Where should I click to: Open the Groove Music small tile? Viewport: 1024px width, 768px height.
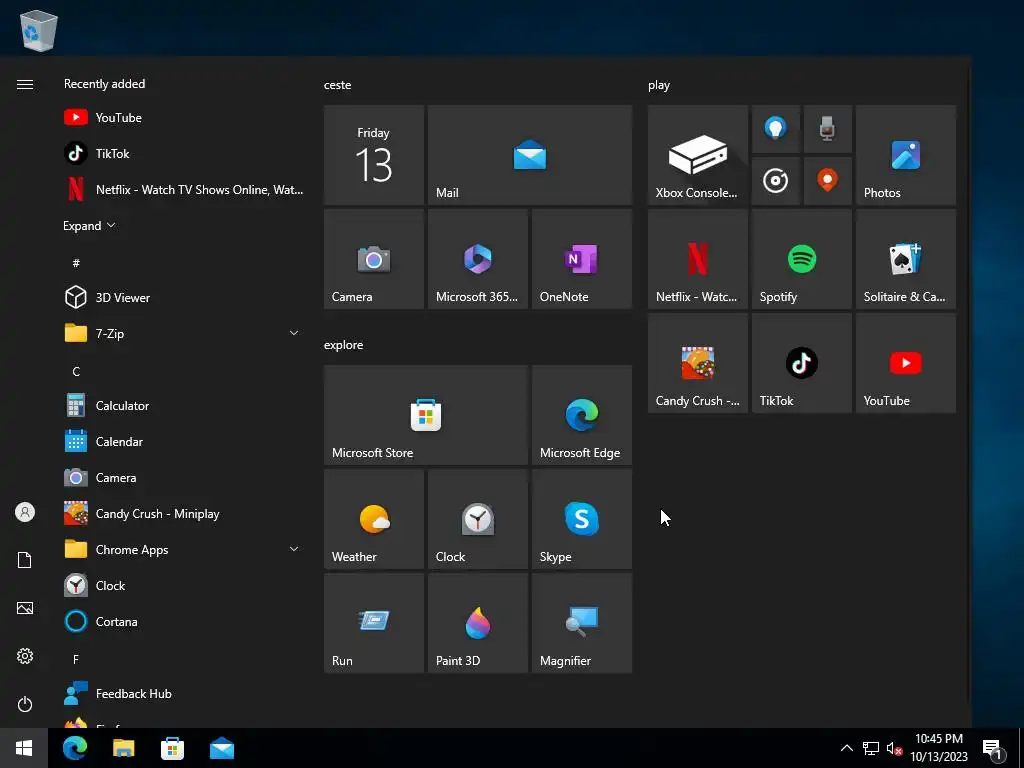(x=776, y=181)
